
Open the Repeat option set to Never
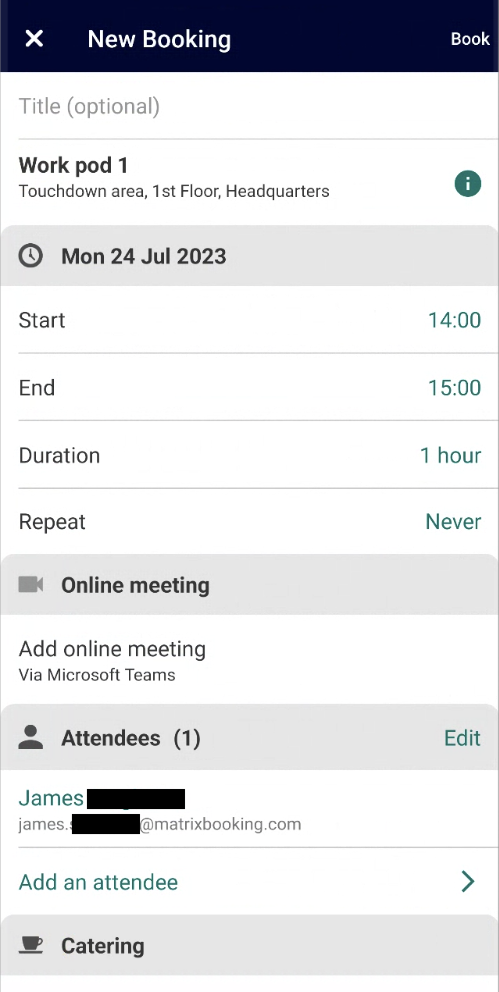tap(453, 522)
